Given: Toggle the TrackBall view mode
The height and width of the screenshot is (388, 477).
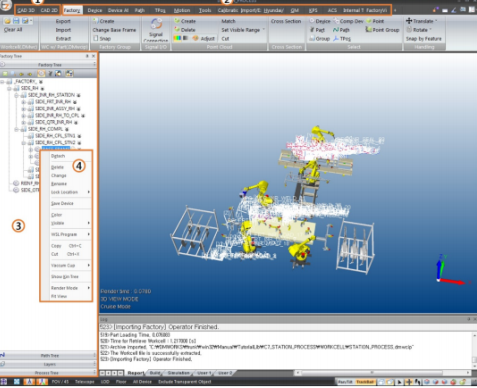Looking at the screenshot, I should [364, 382].
